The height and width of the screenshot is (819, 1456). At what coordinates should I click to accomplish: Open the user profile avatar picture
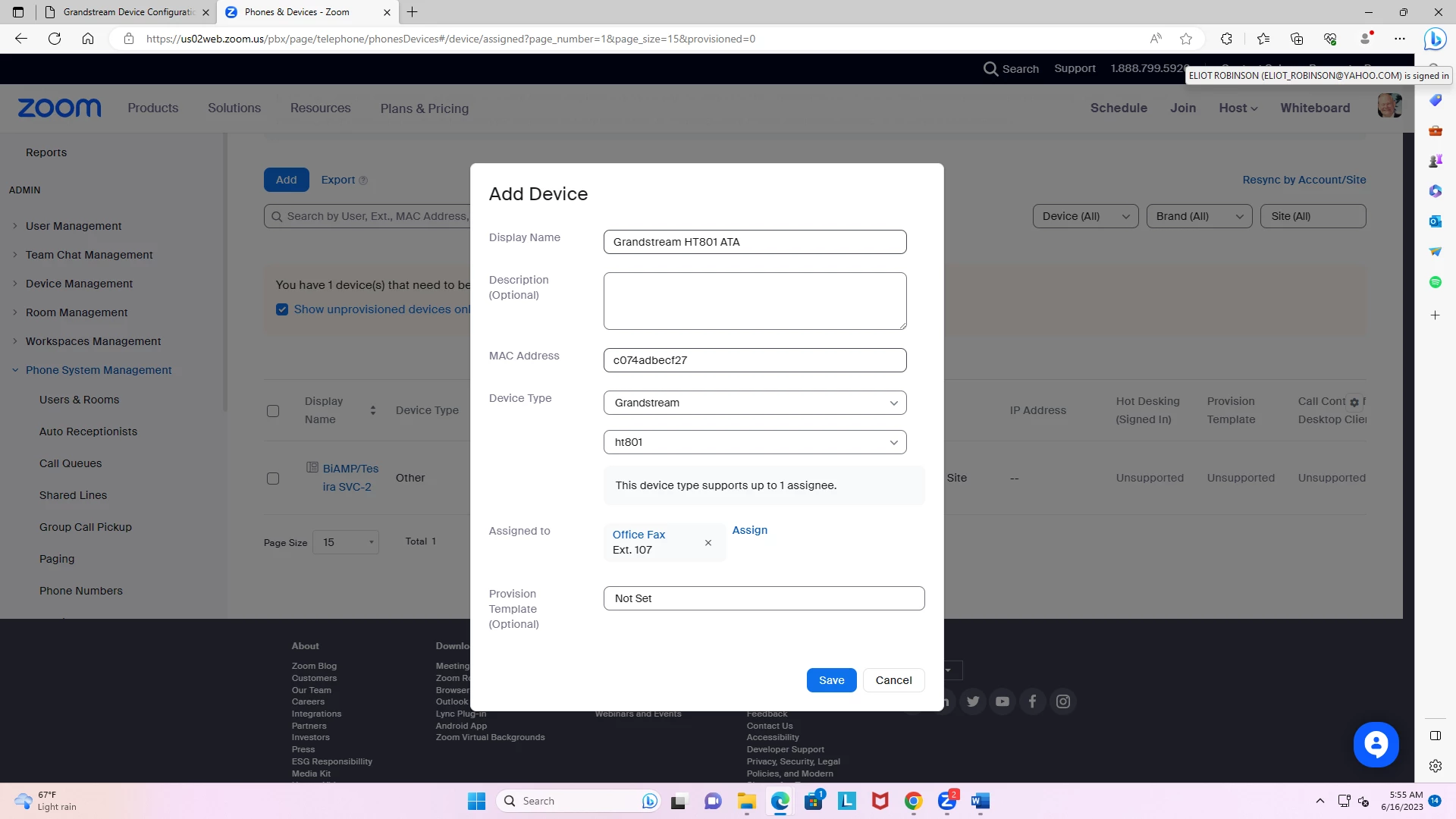1389,105
